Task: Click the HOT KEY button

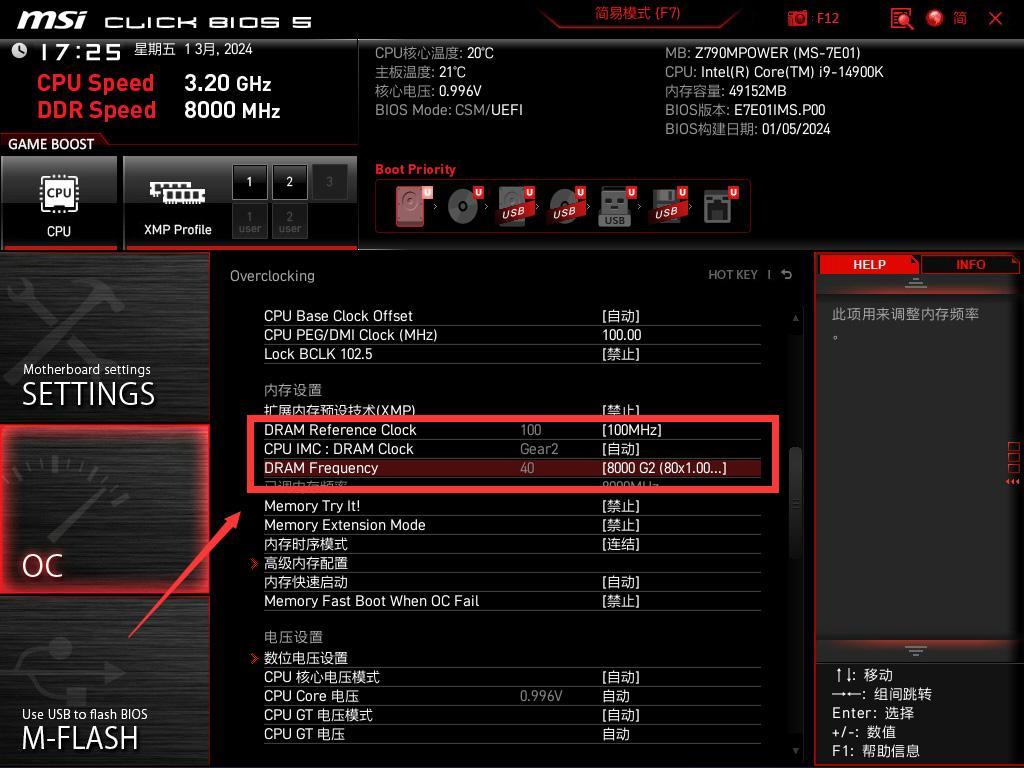Action: point(733,274)
